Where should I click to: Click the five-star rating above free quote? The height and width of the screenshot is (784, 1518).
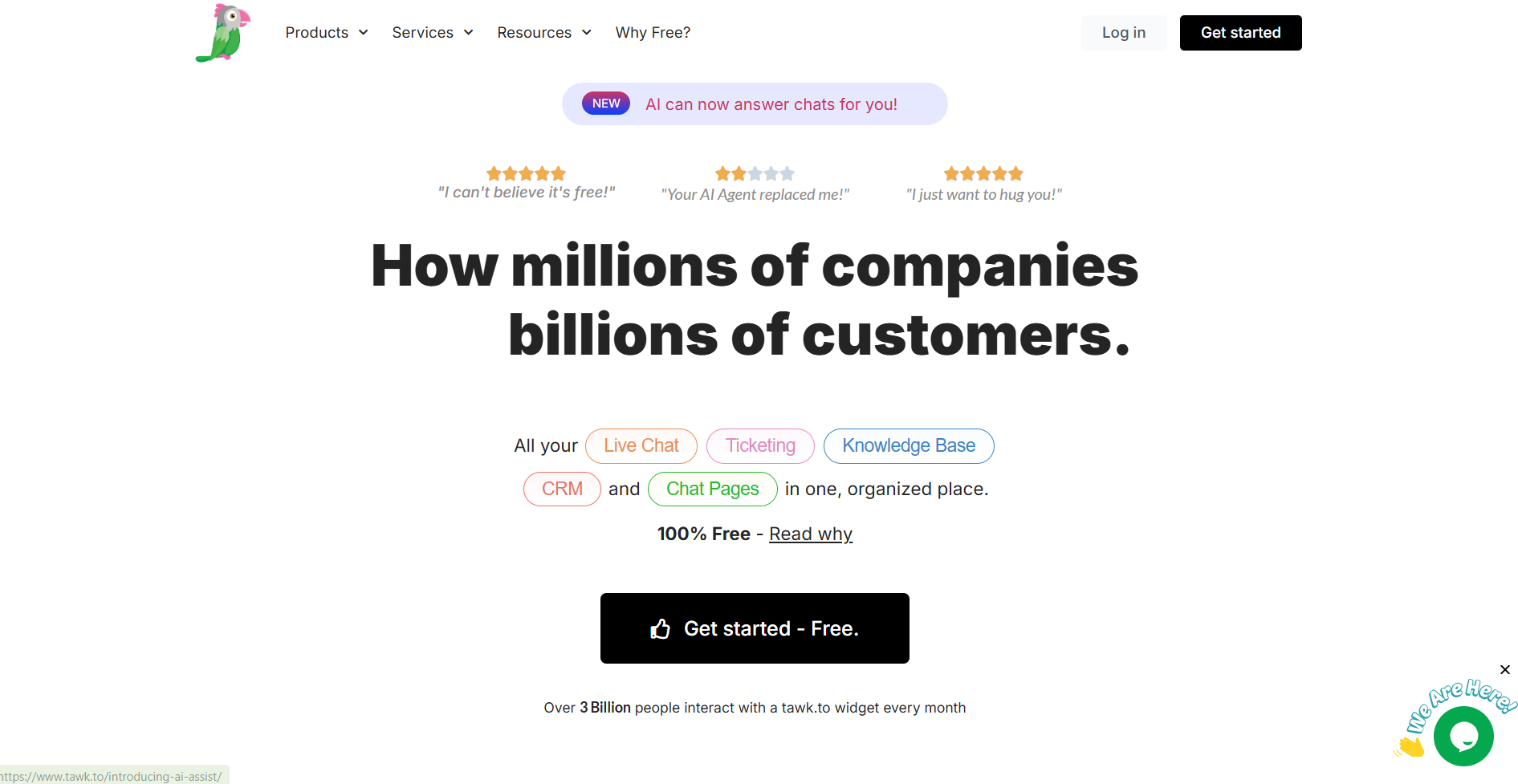point(526,173)
